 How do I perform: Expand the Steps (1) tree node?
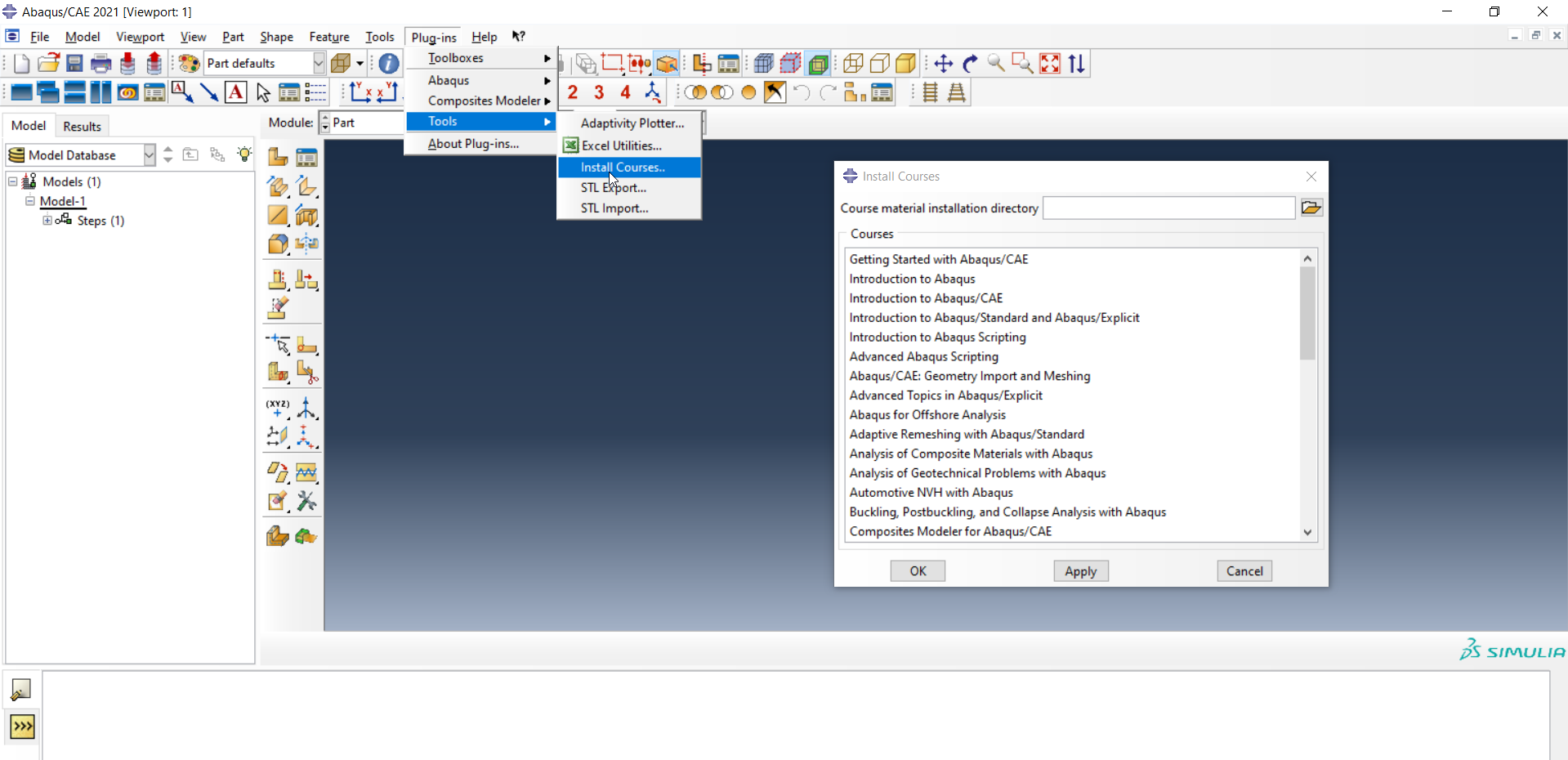[x=47, y=221]
